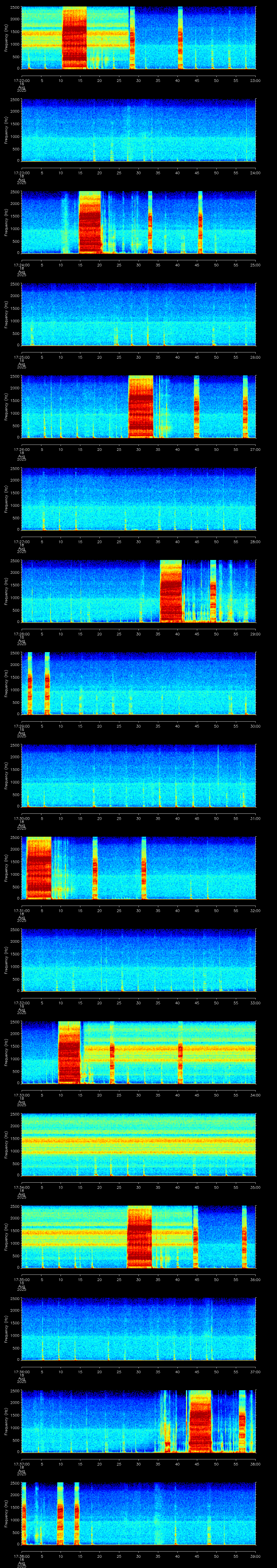
Task: Click the wide red burst in the 17:31:00 panel
Action: tap(39, 868)
